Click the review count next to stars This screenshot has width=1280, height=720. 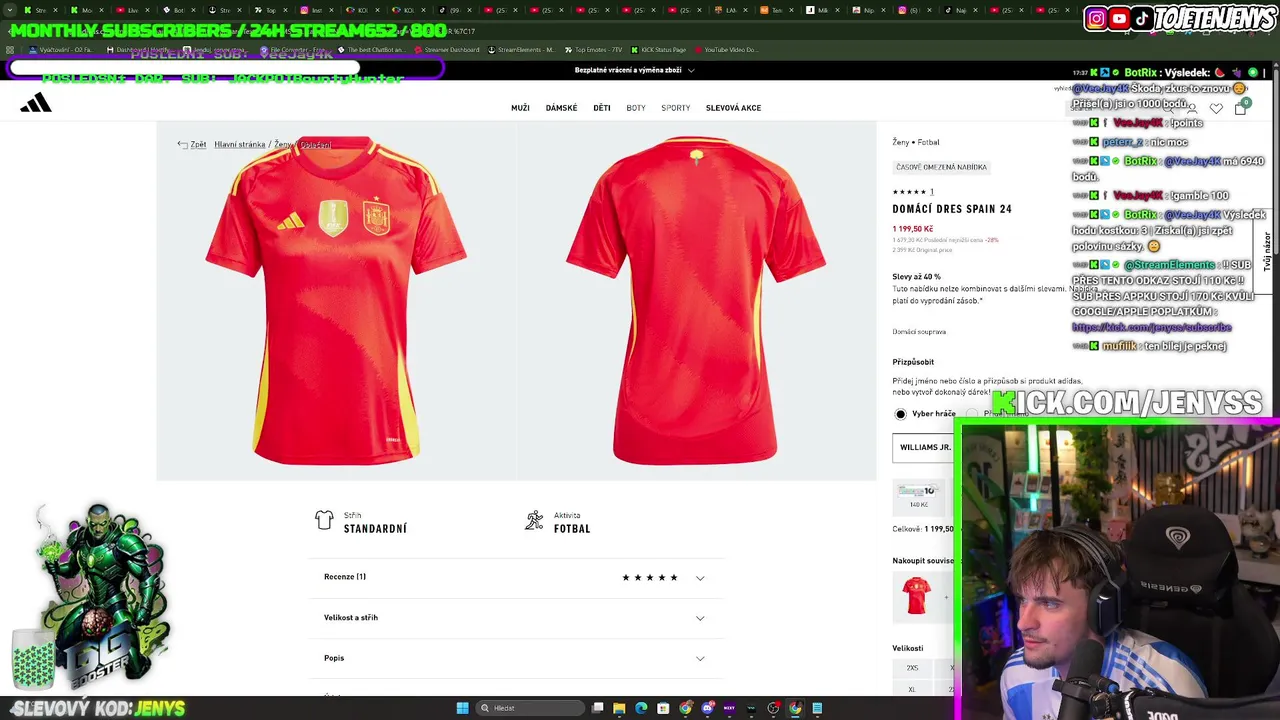[x=931, y=192]
